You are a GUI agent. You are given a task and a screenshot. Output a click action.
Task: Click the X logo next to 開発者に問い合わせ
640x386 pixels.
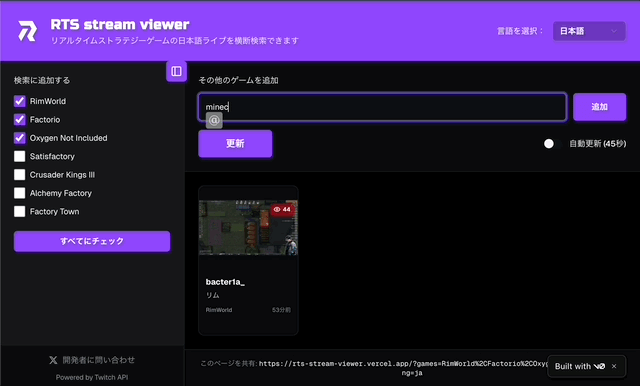coord(53,360)
